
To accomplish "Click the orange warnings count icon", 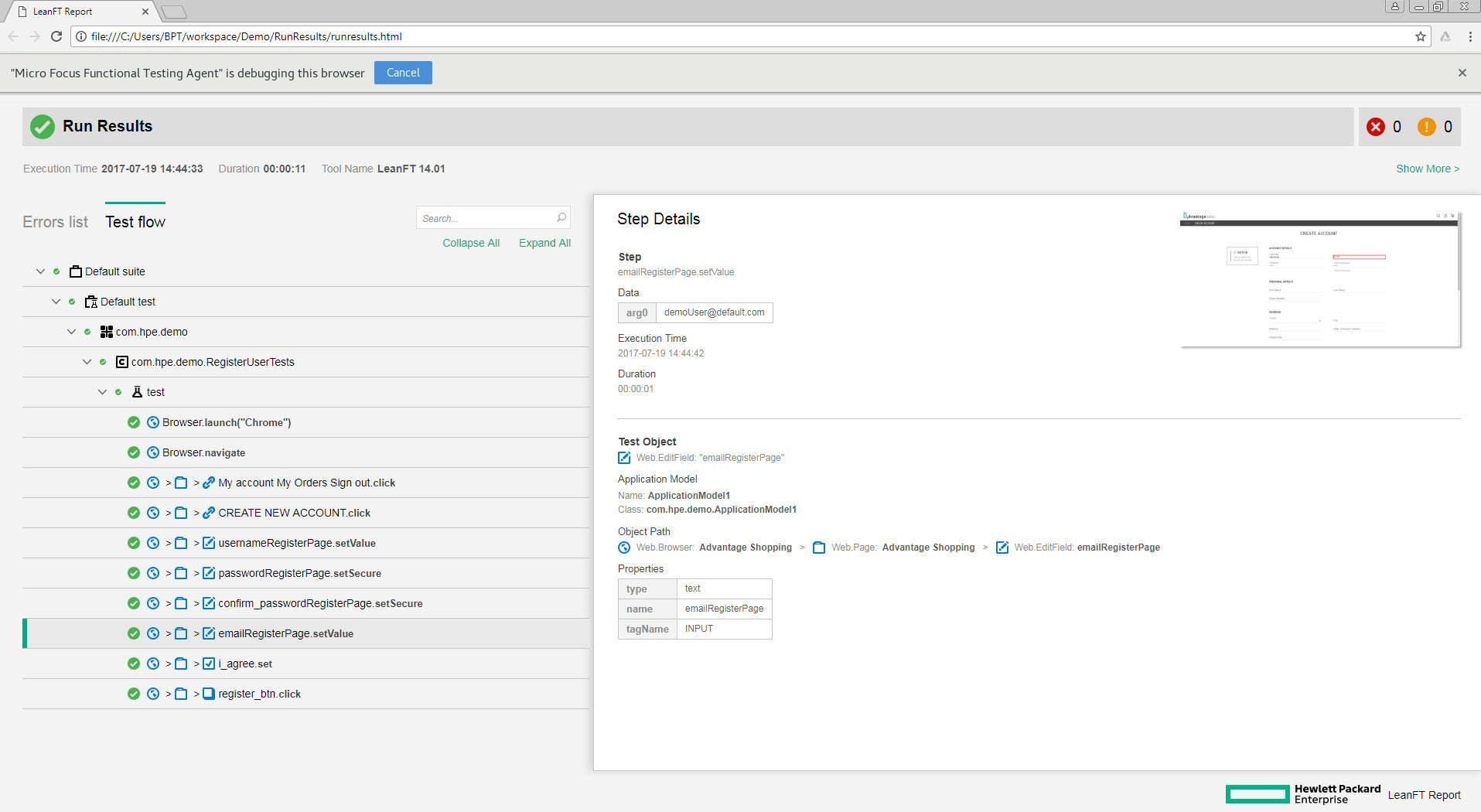I will (1426, 127).
